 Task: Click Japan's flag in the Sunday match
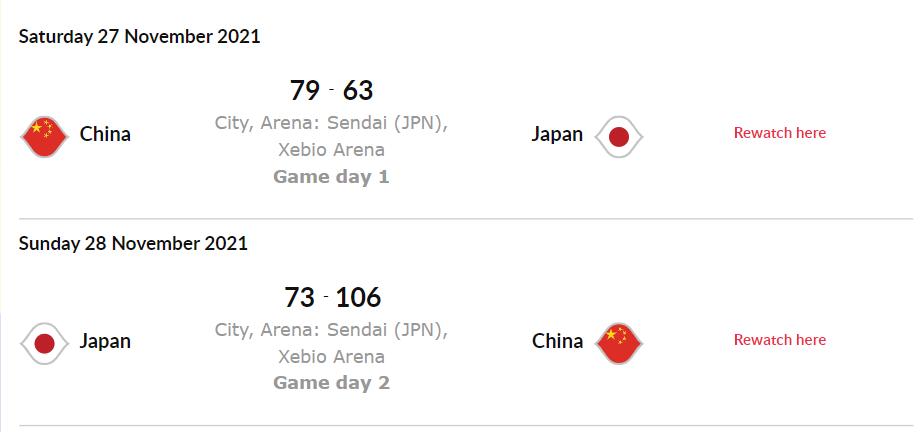[x=44, y=343]
